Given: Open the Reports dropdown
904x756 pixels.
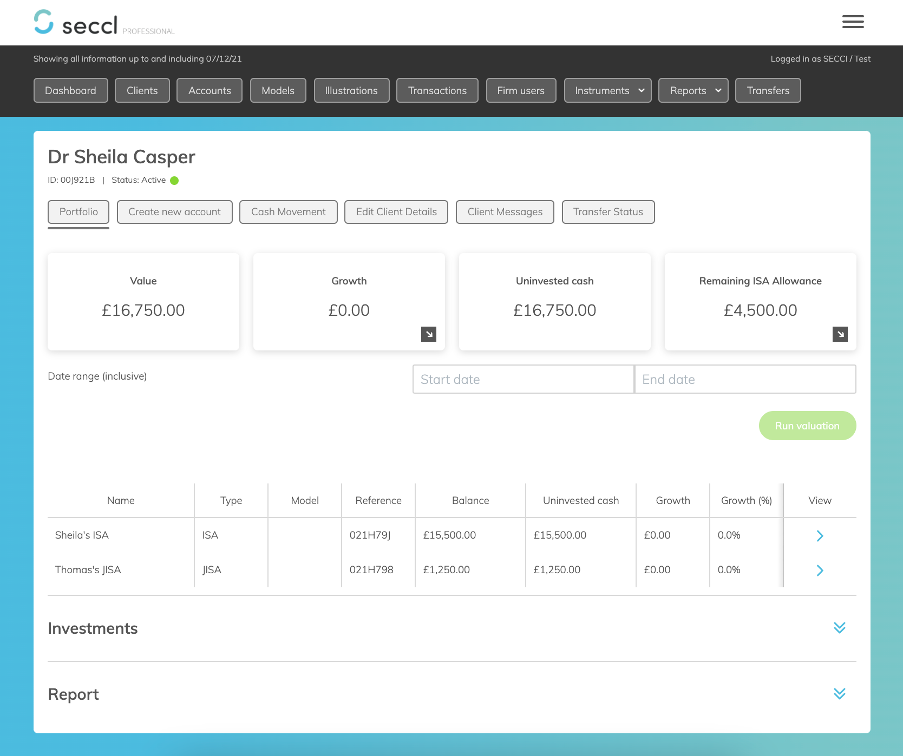Looking at the screenshot, I should pyautogui.click(x=693, y=90).
